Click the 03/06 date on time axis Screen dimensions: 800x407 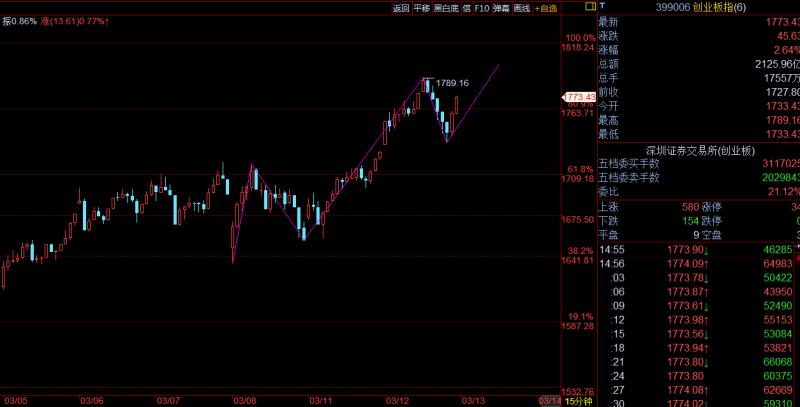(92, 401)
